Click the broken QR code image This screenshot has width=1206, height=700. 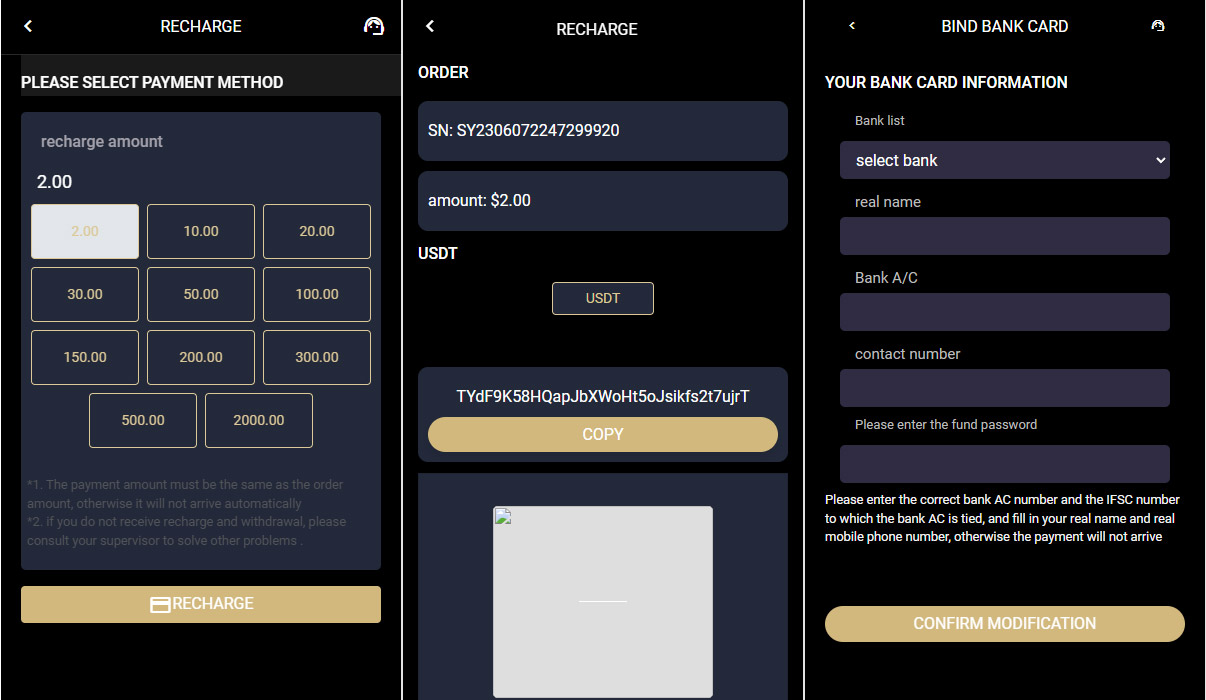[x=603, y=601]
